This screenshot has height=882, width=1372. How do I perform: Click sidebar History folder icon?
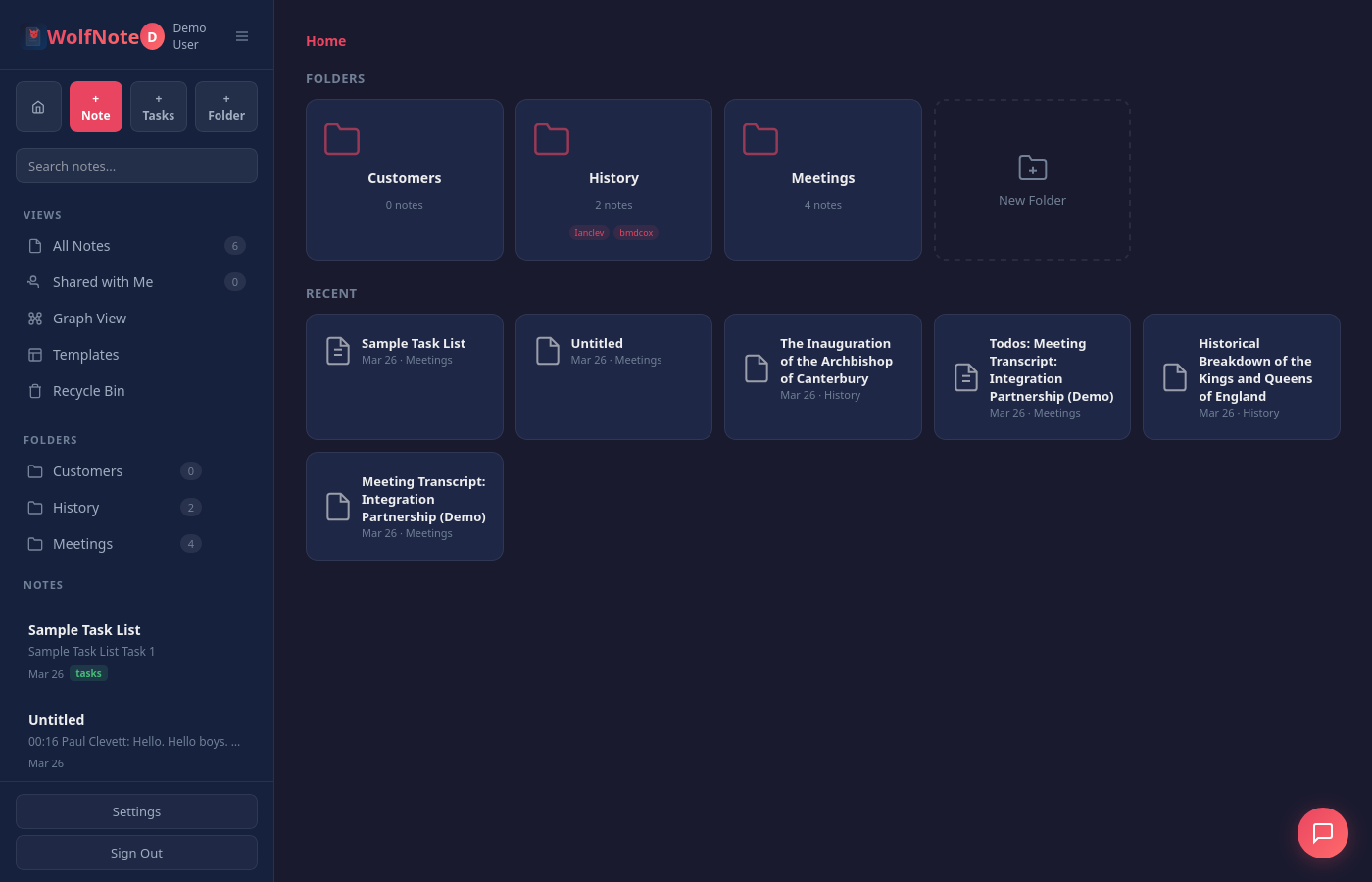35,508
